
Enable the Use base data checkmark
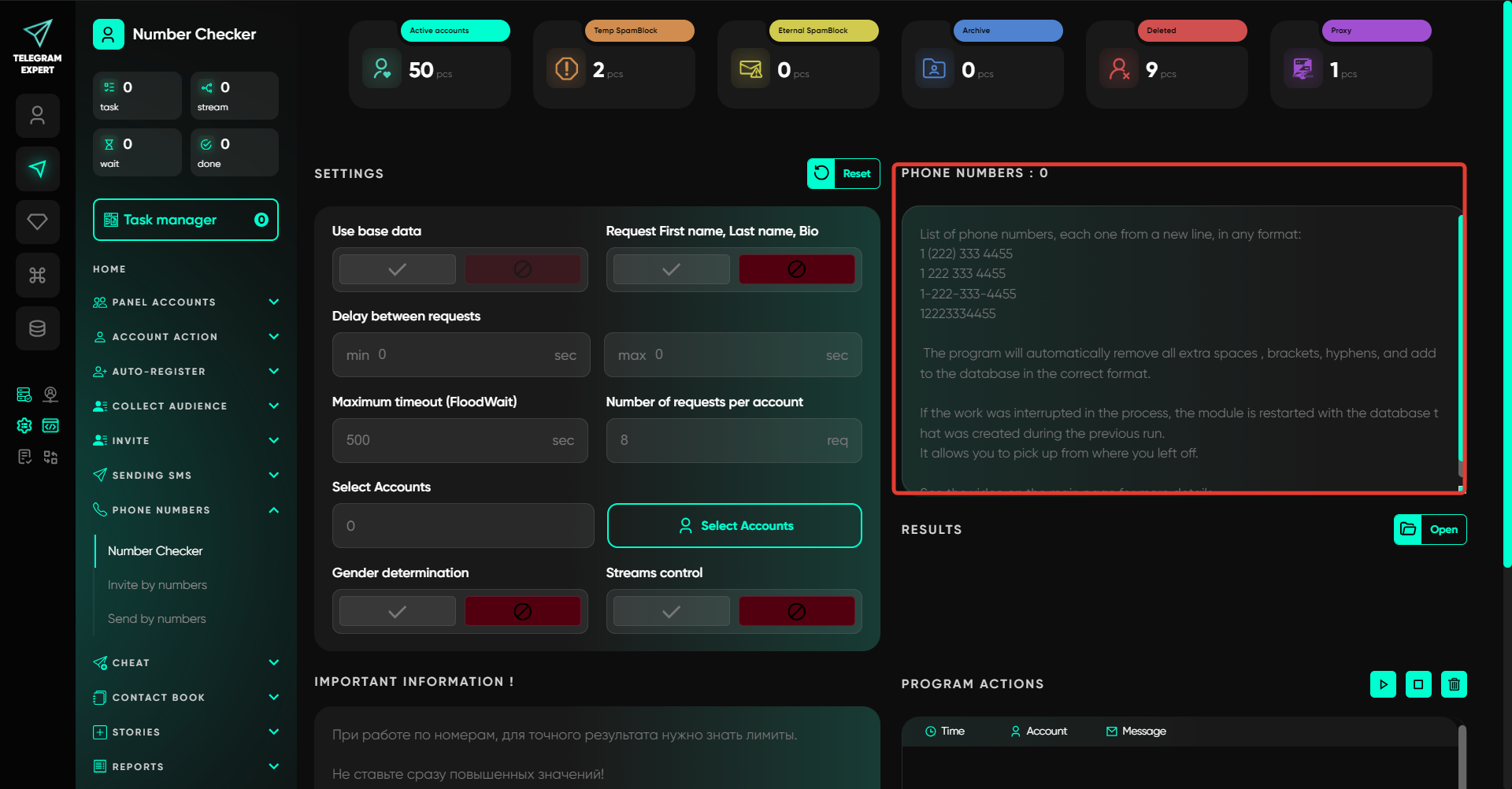click(x=397, y=269)
